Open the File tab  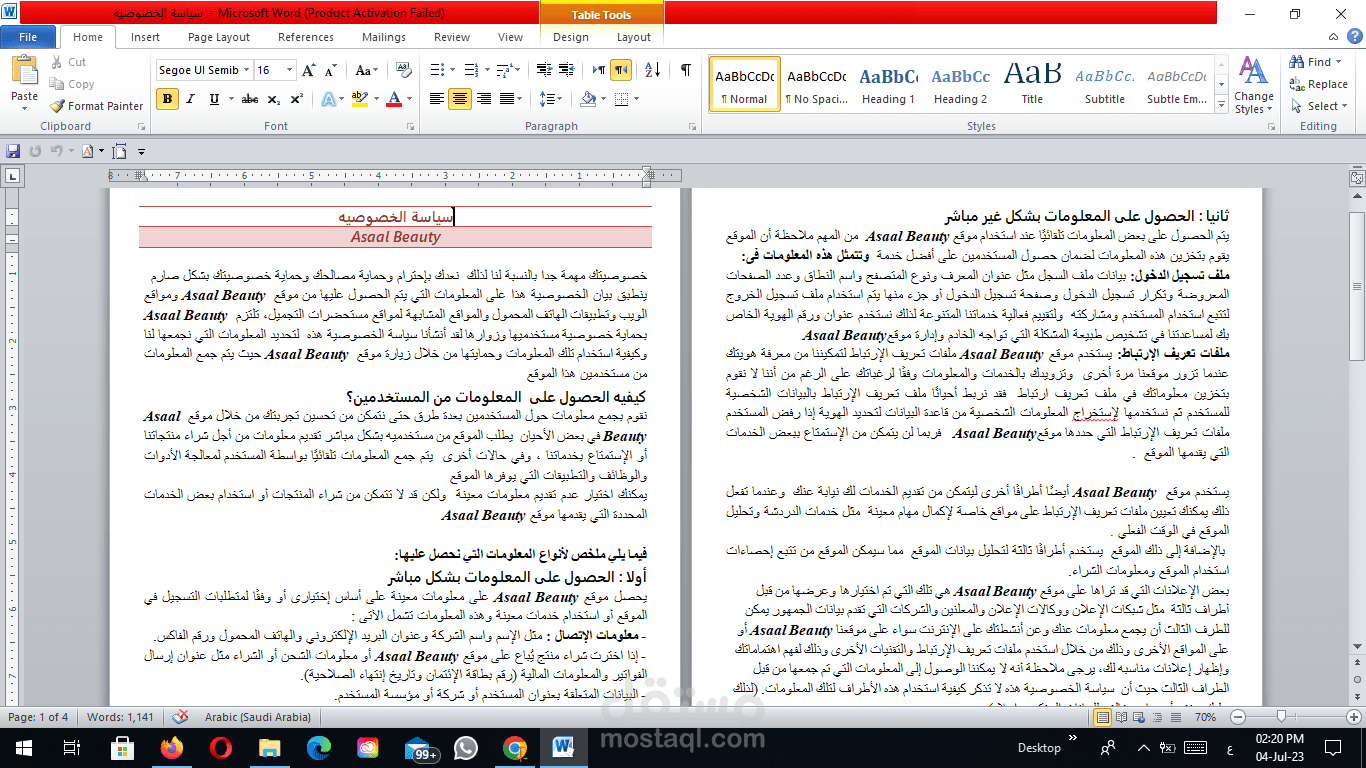click(28, 37)
